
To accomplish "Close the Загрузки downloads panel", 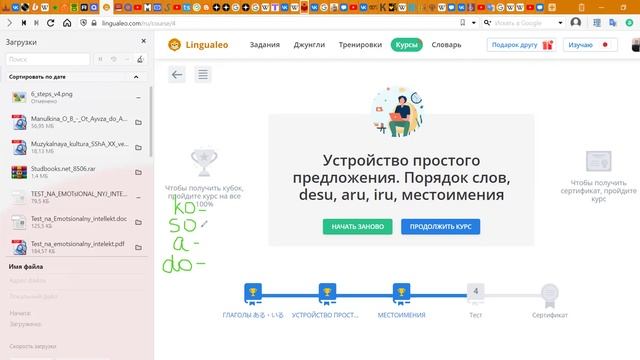I will click(143, 41).
